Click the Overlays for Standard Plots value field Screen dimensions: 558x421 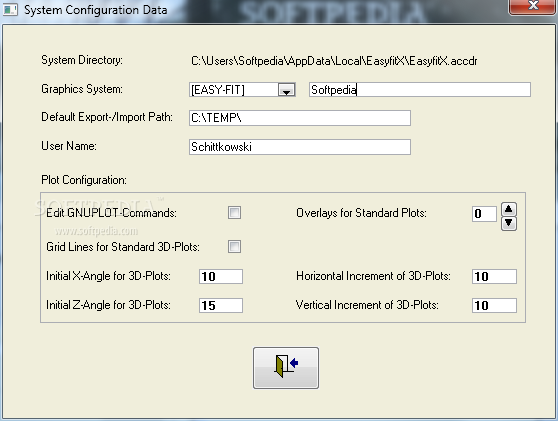click(484, 214)
